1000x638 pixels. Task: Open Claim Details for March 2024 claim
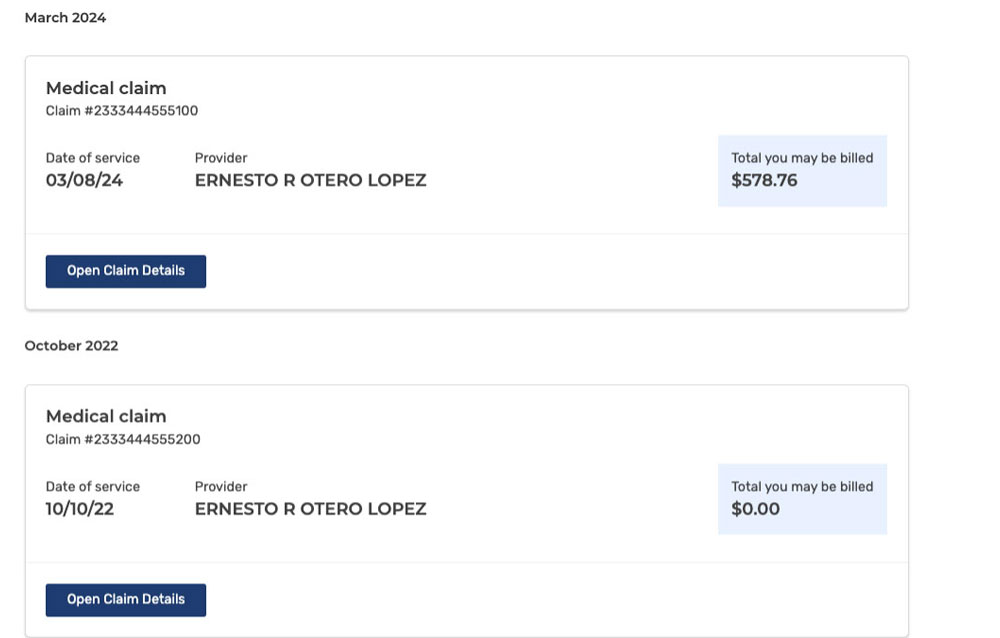pos(126,271)
